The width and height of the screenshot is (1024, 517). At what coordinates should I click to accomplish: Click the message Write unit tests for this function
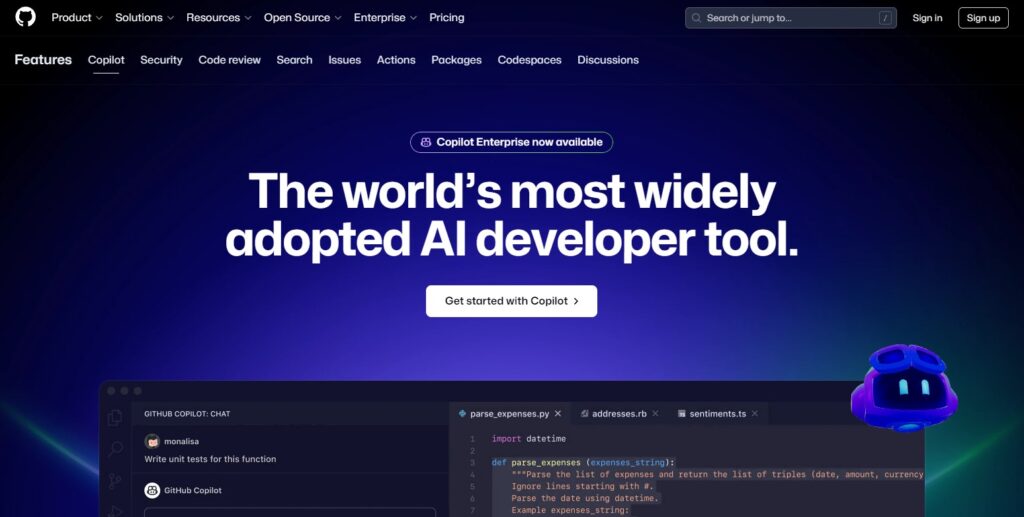(210, 459)
